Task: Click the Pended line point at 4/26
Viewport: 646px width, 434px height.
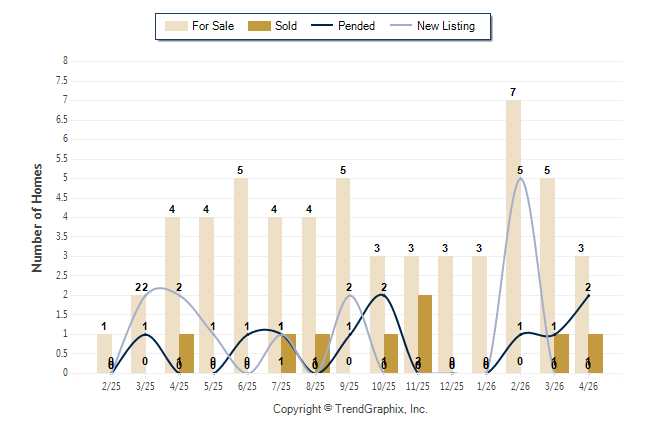Action: coord(588,295)
